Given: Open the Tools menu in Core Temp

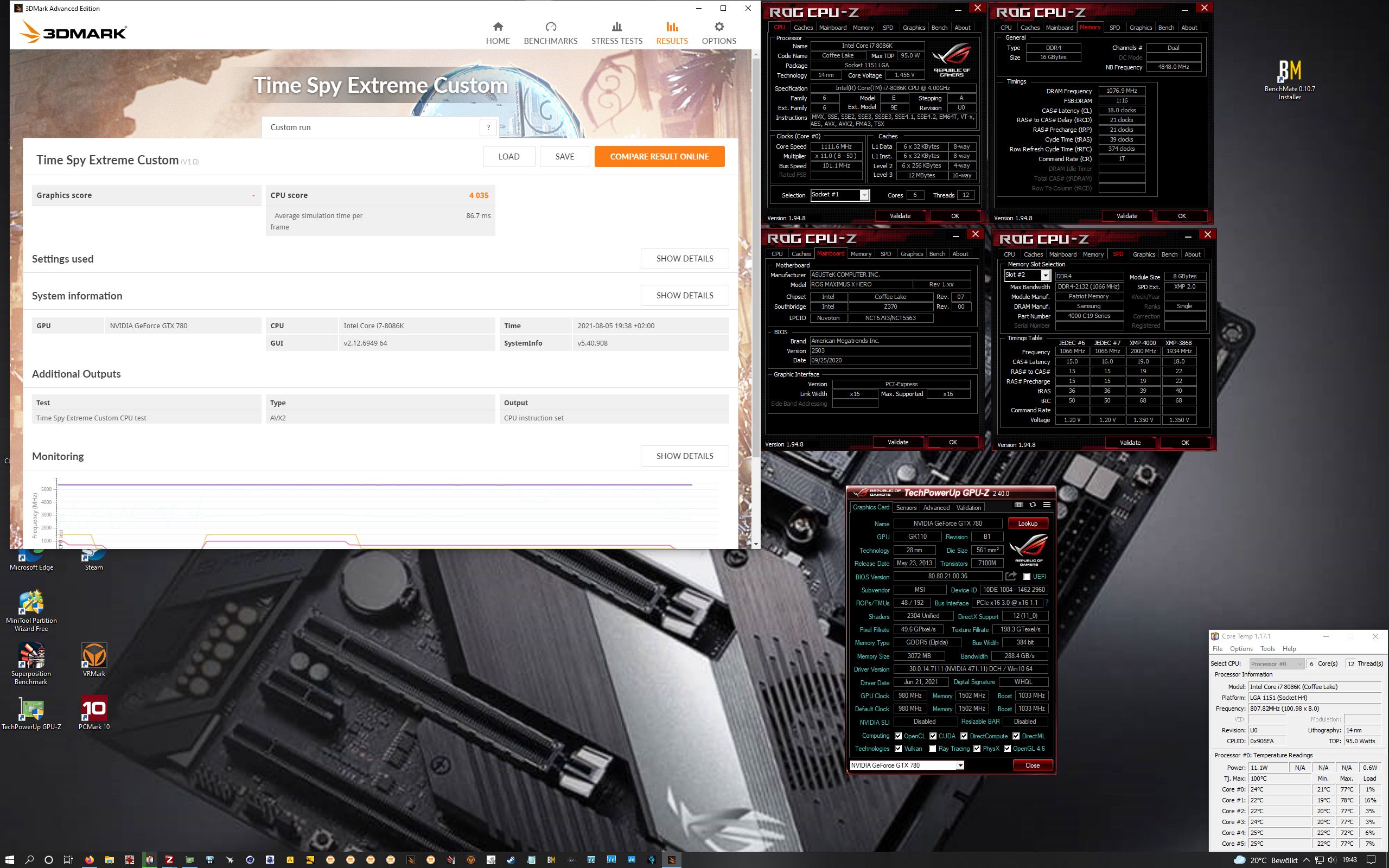Looking at the screenshot, I should pyautogui.click(x=1267, y=649).
